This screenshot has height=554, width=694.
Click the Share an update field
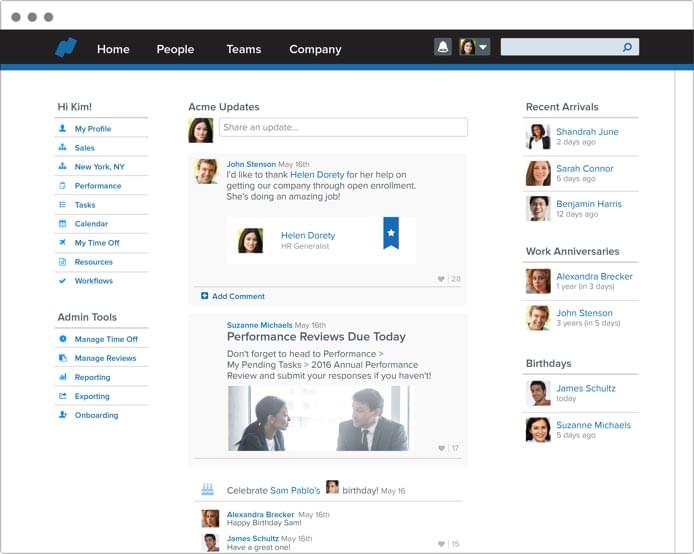click(x=343, y=127)
